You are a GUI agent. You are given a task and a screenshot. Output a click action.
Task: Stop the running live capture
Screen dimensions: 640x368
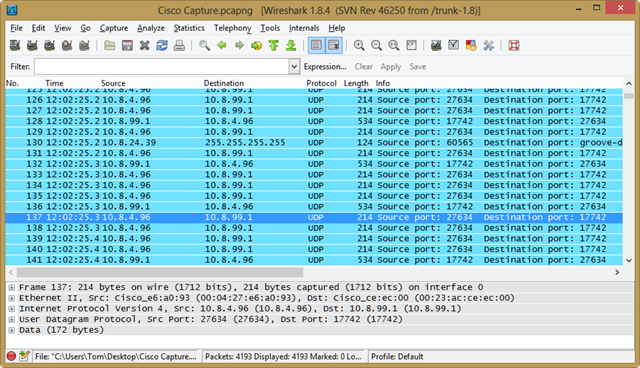point(67,45)
